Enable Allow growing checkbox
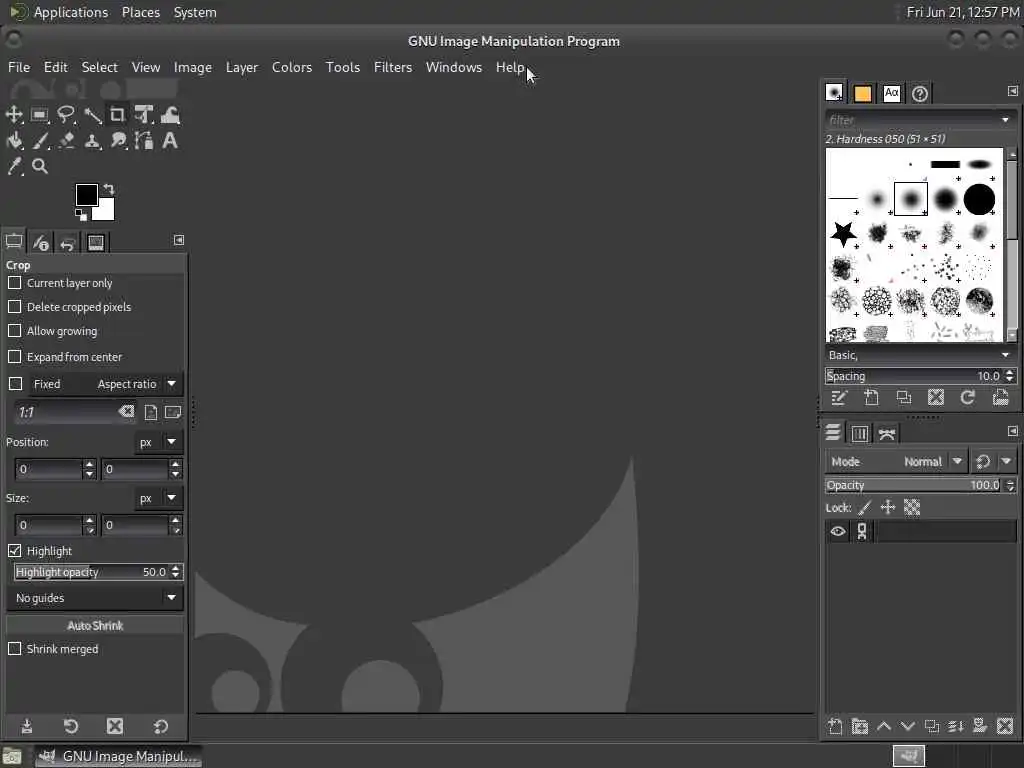Screen dimensions: 1024x768 tap(14, 331)
